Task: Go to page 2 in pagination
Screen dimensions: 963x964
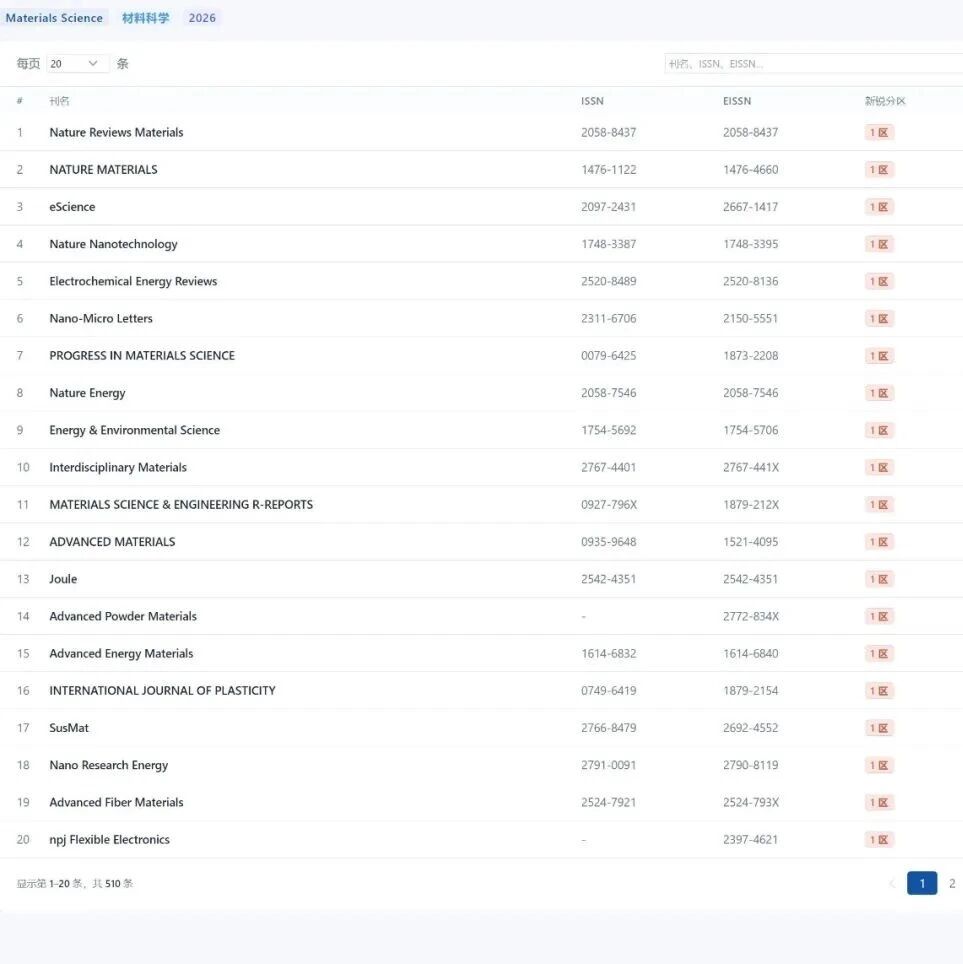Action: 952,883
